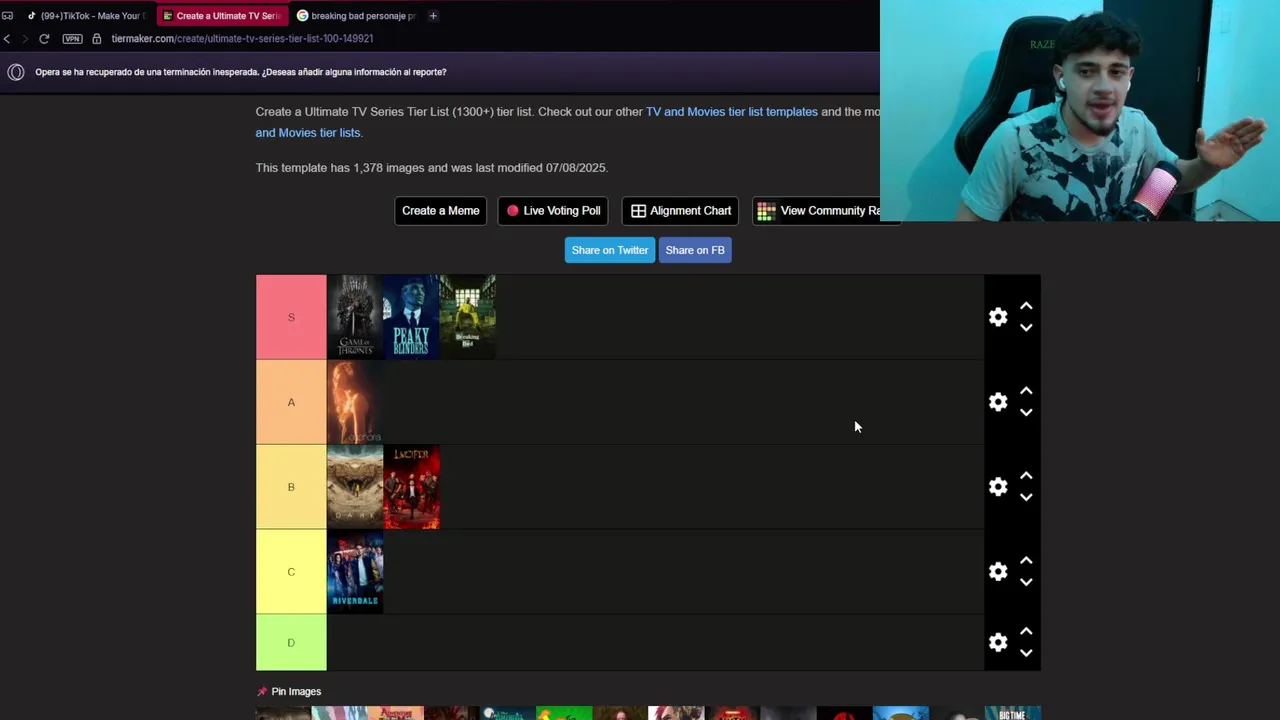The width and height of the screenshot is (1280, 720).
Task: Click the Pin Images label
Action: (296, 692)
